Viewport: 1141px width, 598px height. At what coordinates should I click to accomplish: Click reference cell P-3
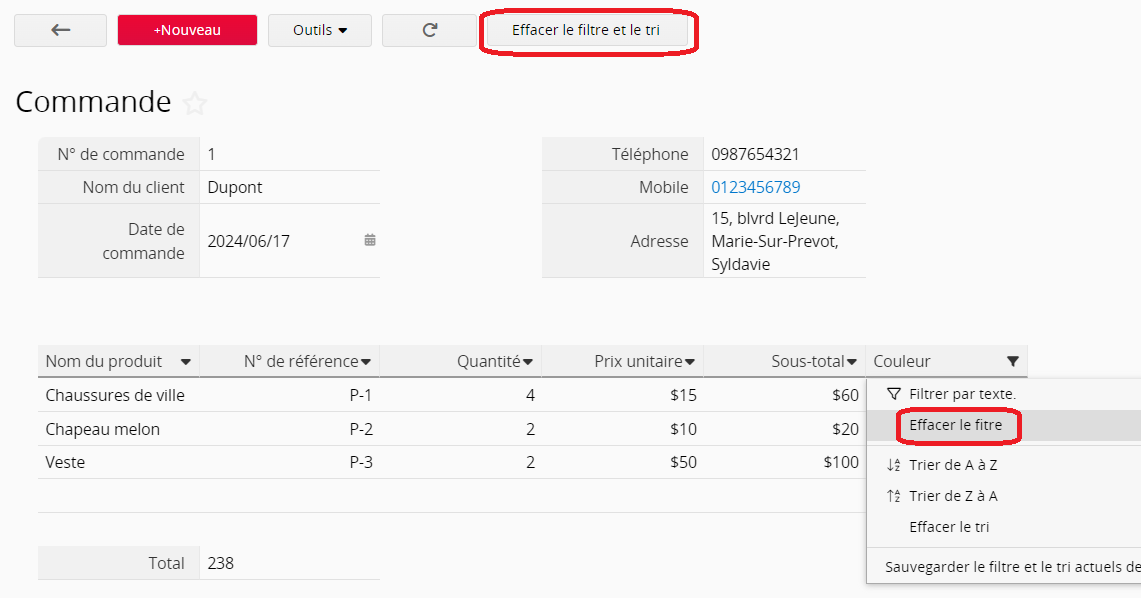[290, 462]
